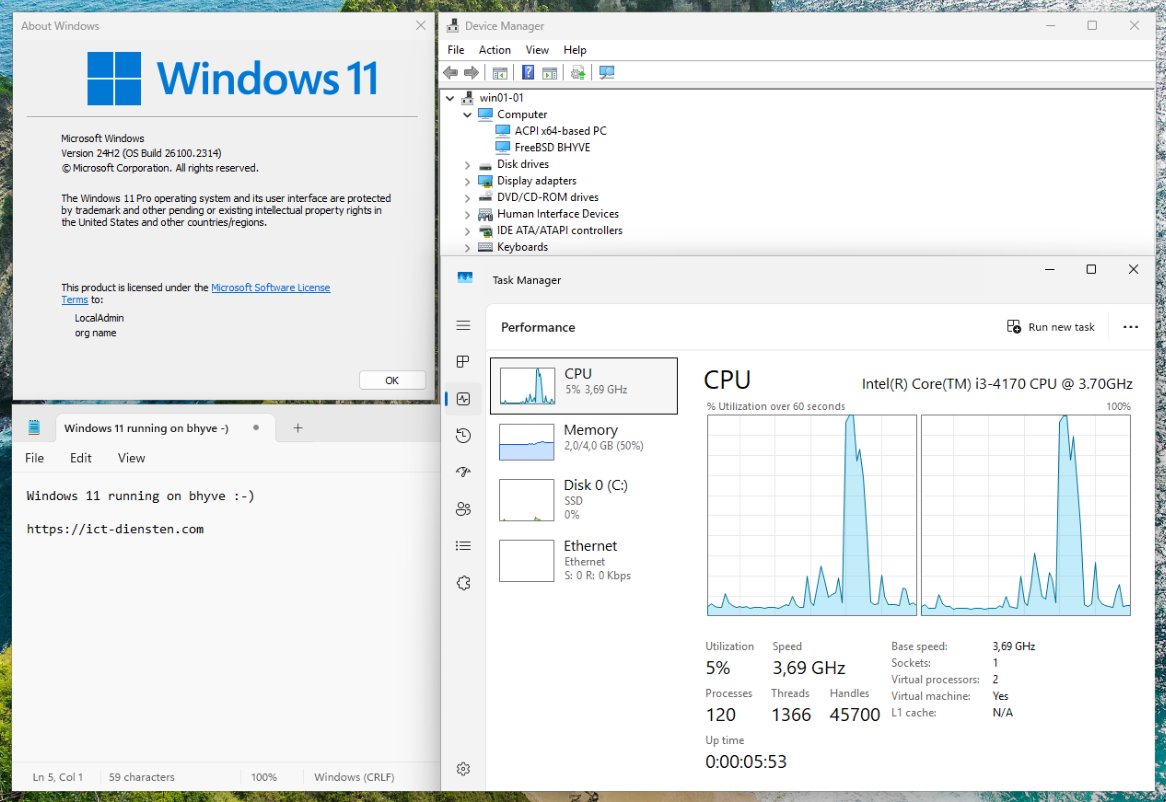Collapse the Computer category in Device Manager
1166x802 pixels.
467,114
